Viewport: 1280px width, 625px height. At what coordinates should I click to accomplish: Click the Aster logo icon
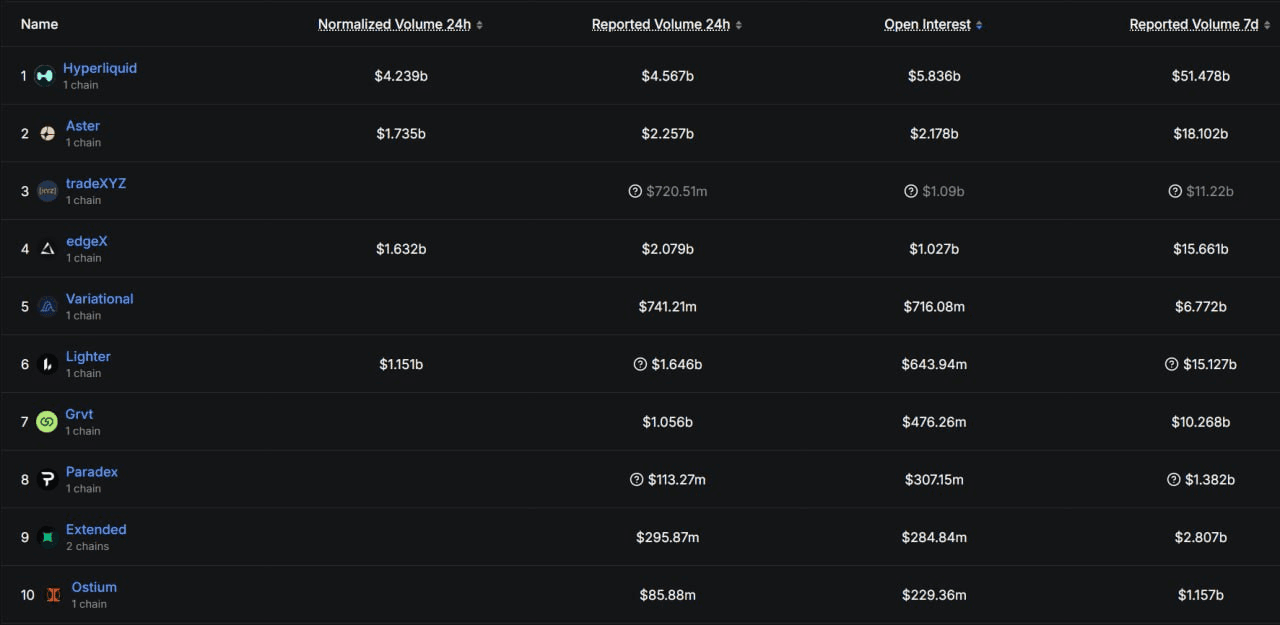click(47, 134)
